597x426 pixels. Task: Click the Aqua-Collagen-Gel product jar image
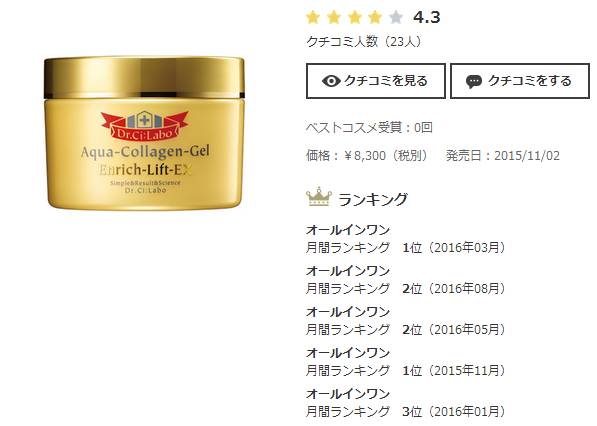[x=144, y=133]
